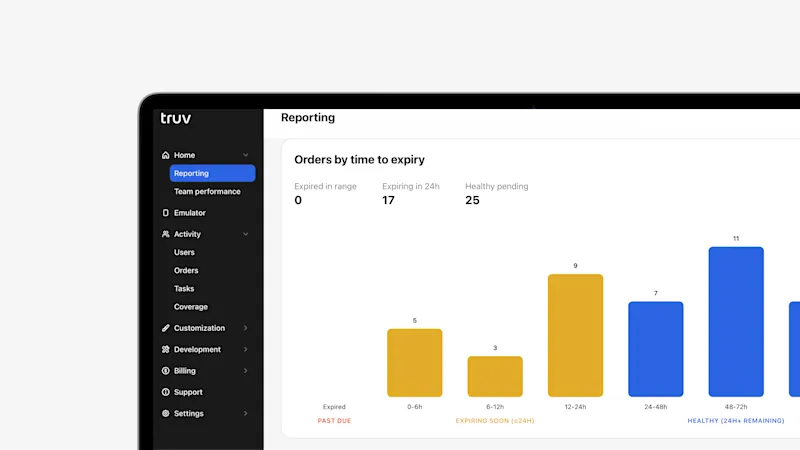Click the Customization pencil icon
The height and width of the screenshot is (450, 800).
(x=165, y=328)
